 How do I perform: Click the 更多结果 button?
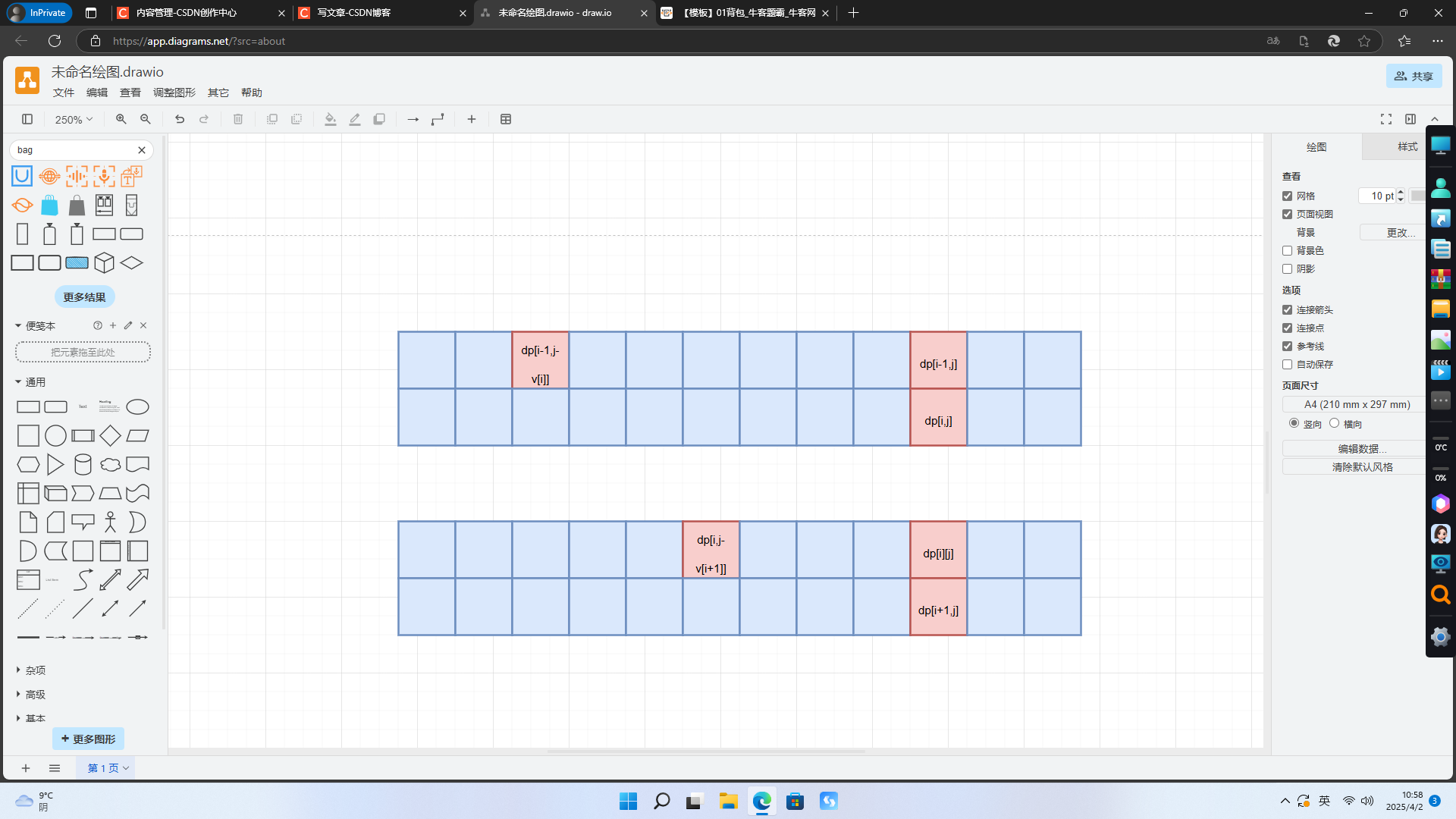[84, 297]
